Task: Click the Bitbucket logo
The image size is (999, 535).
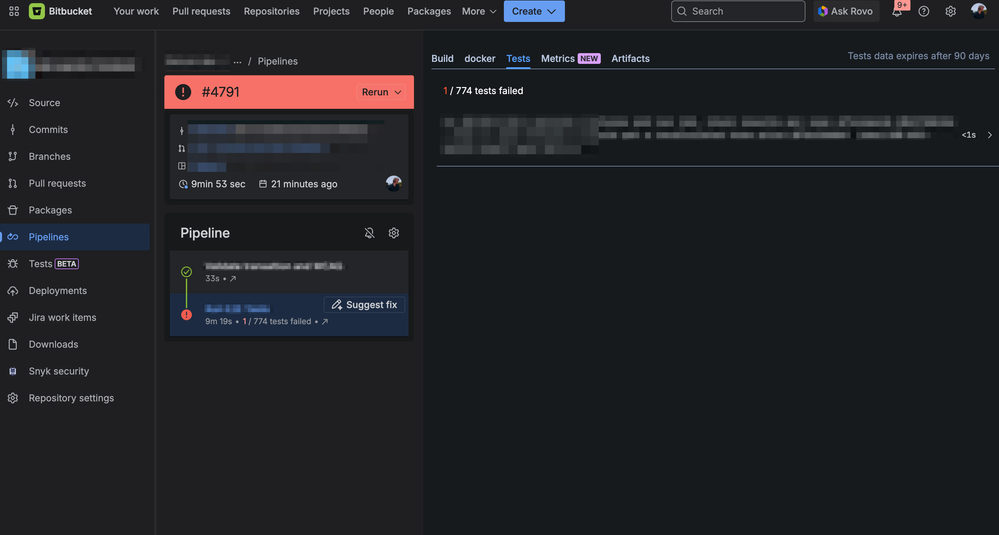Action: 61,11
